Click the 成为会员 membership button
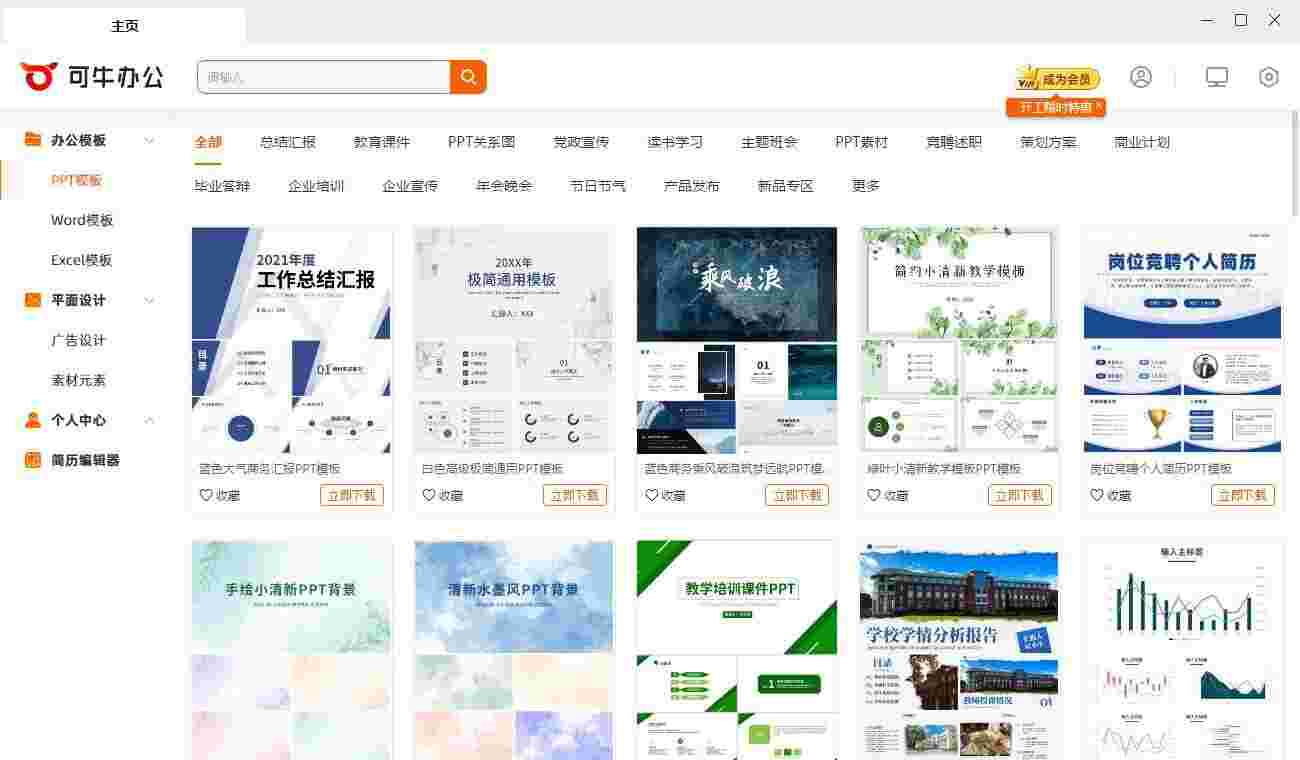The width and height of the screenshot is (1300, 760). pos(1058,77)
